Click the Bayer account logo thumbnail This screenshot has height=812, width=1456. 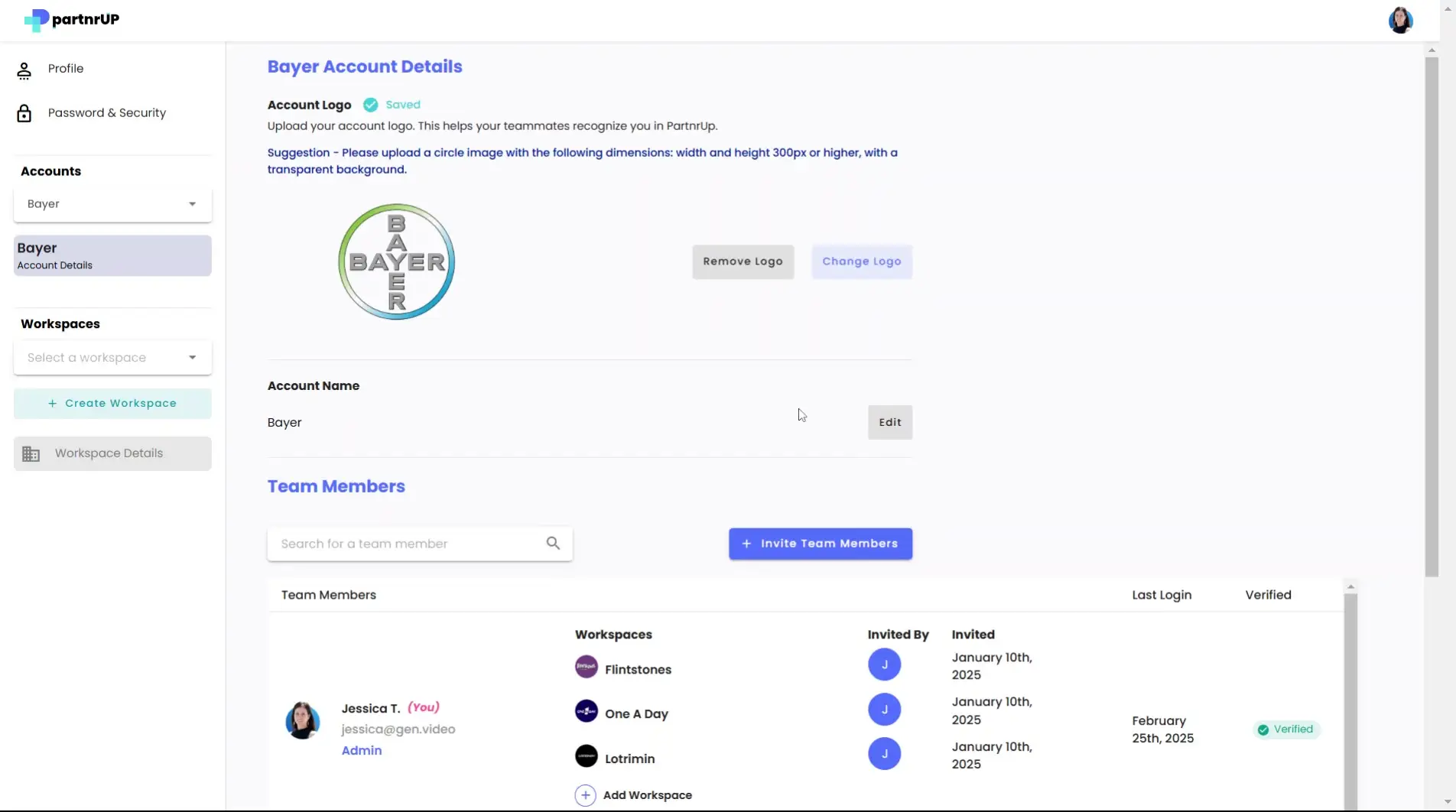395,261
